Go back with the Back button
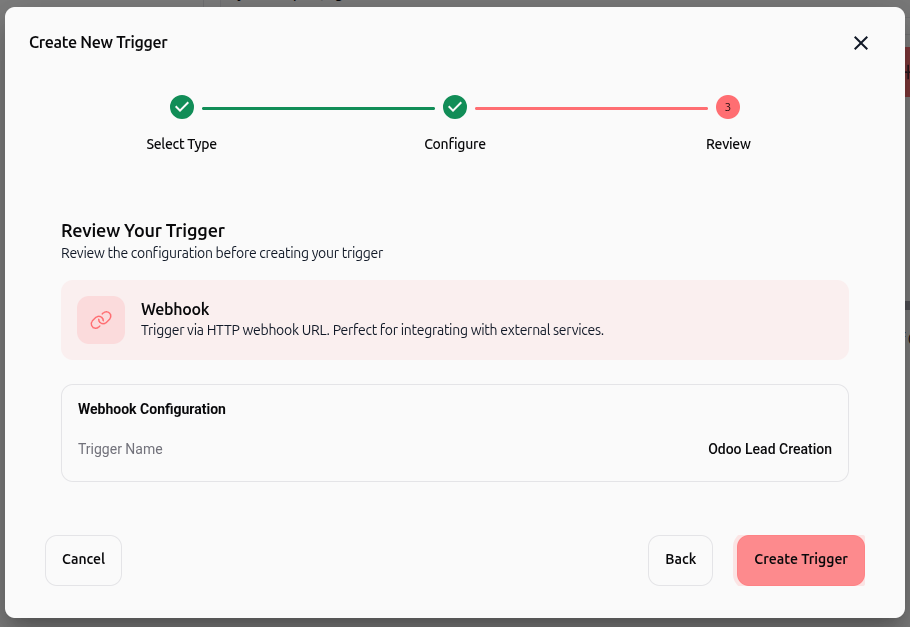910x627 pixels. pyautogui.click(x=680, y=560)
